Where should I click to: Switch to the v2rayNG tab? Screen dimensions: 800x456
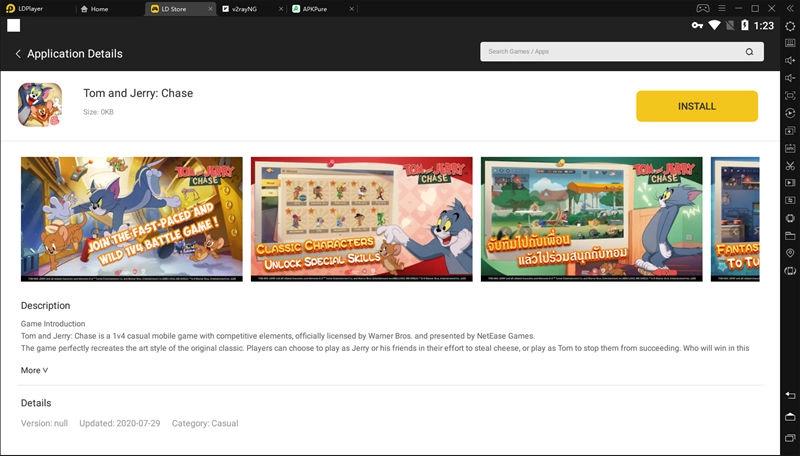point(245,9)
